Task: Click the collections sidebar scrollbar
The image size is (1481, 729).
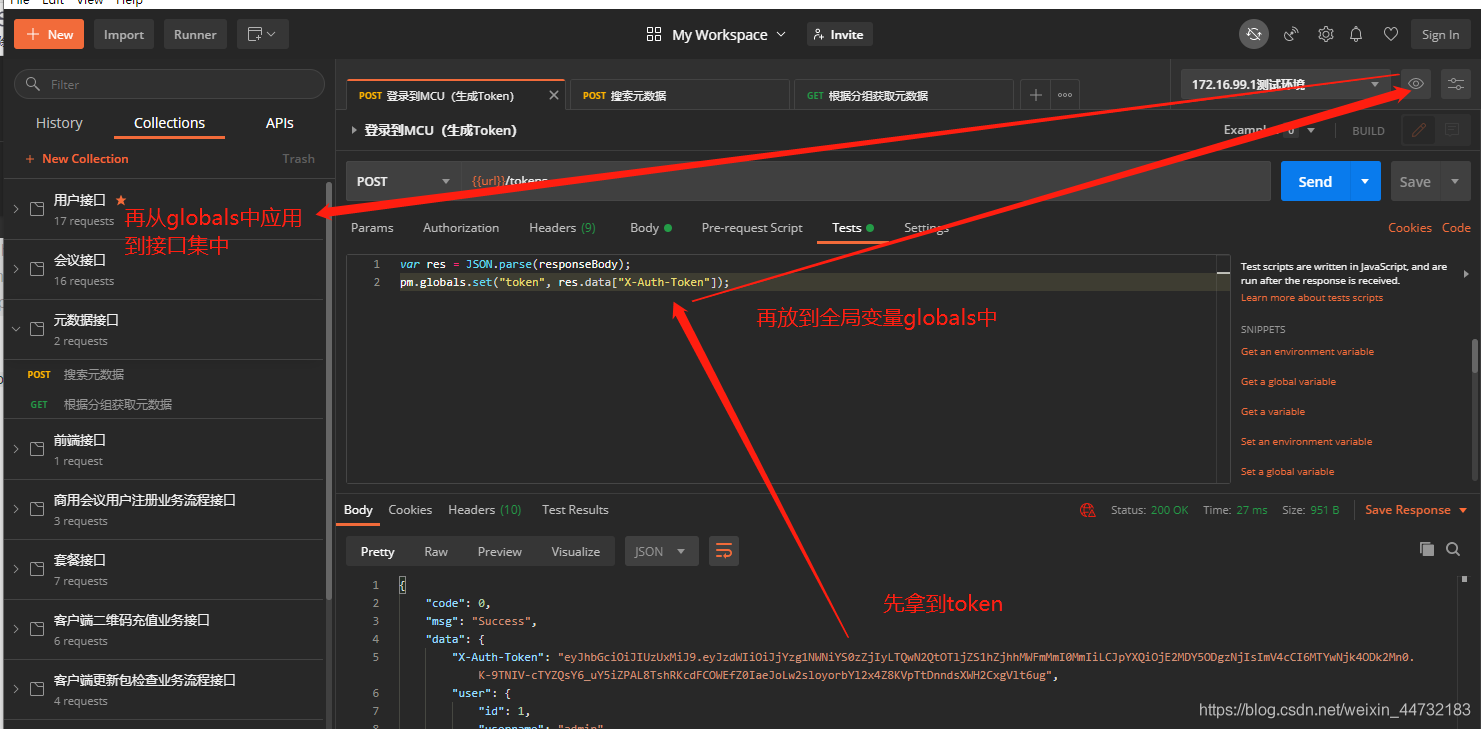Action: [330, 390]
